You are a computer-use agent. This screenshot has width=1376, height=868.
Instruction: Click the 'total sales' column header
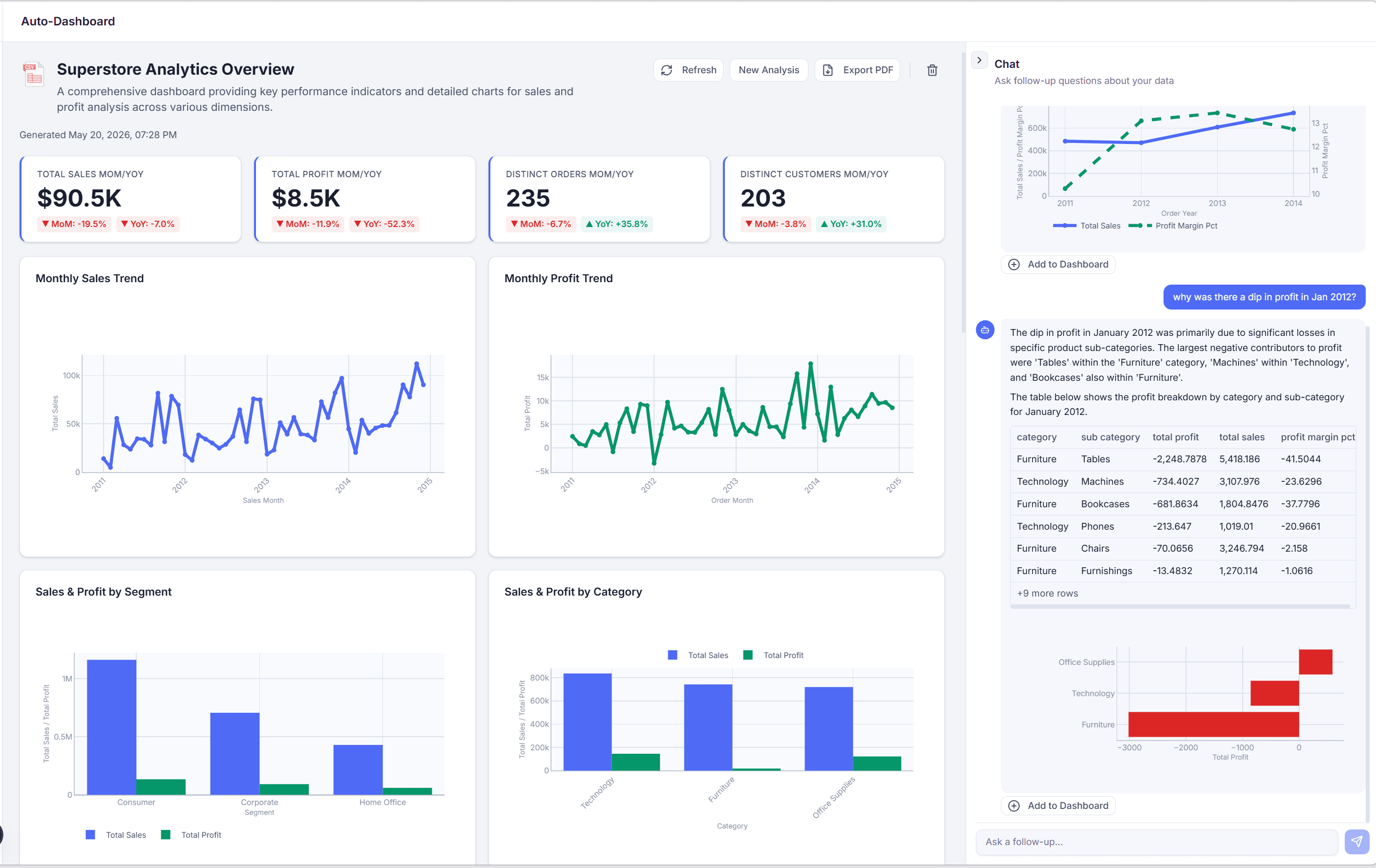1241,437
